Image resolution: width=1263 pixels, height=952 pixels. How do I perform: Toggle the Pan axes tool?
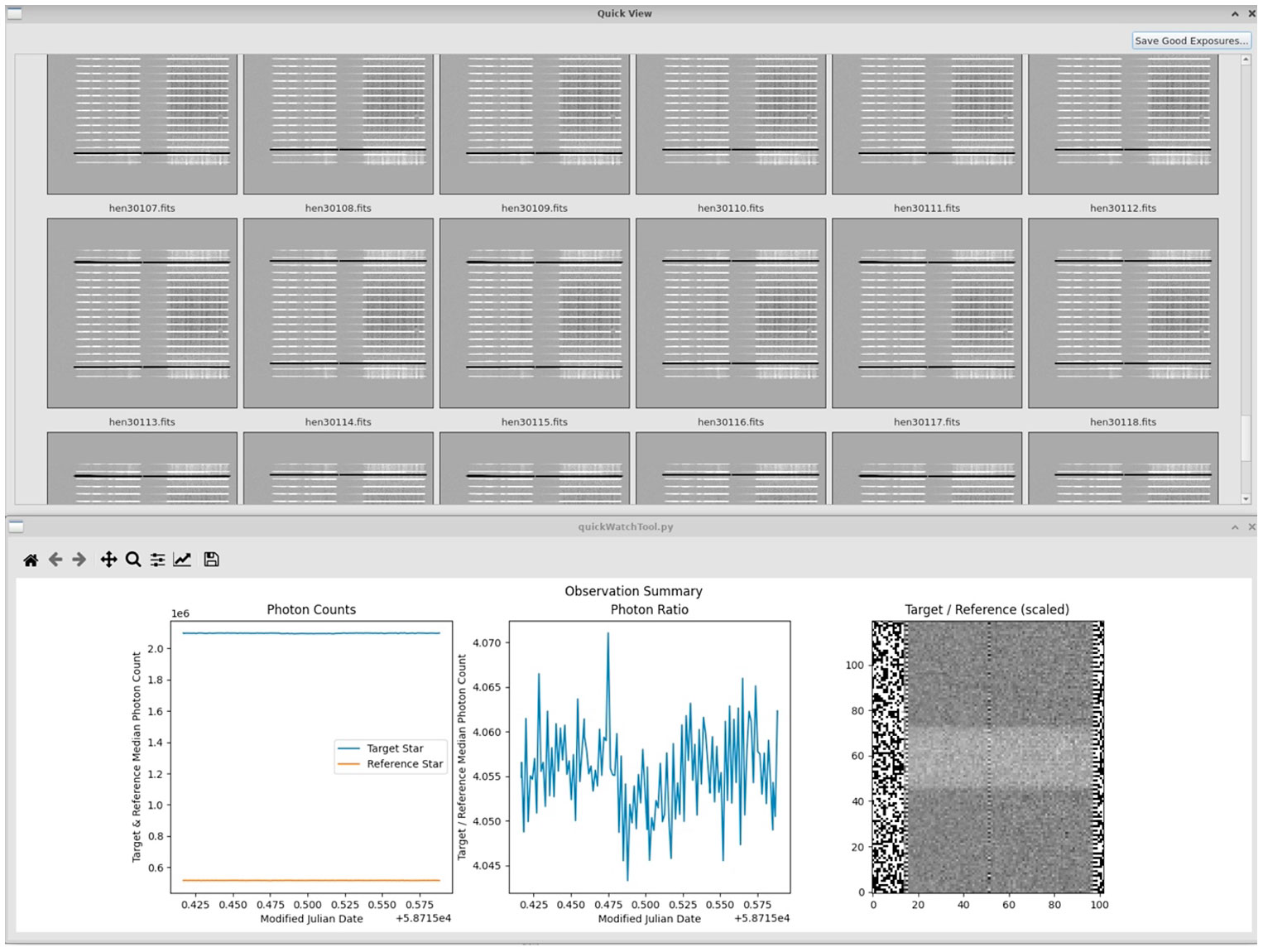(108, 560)
